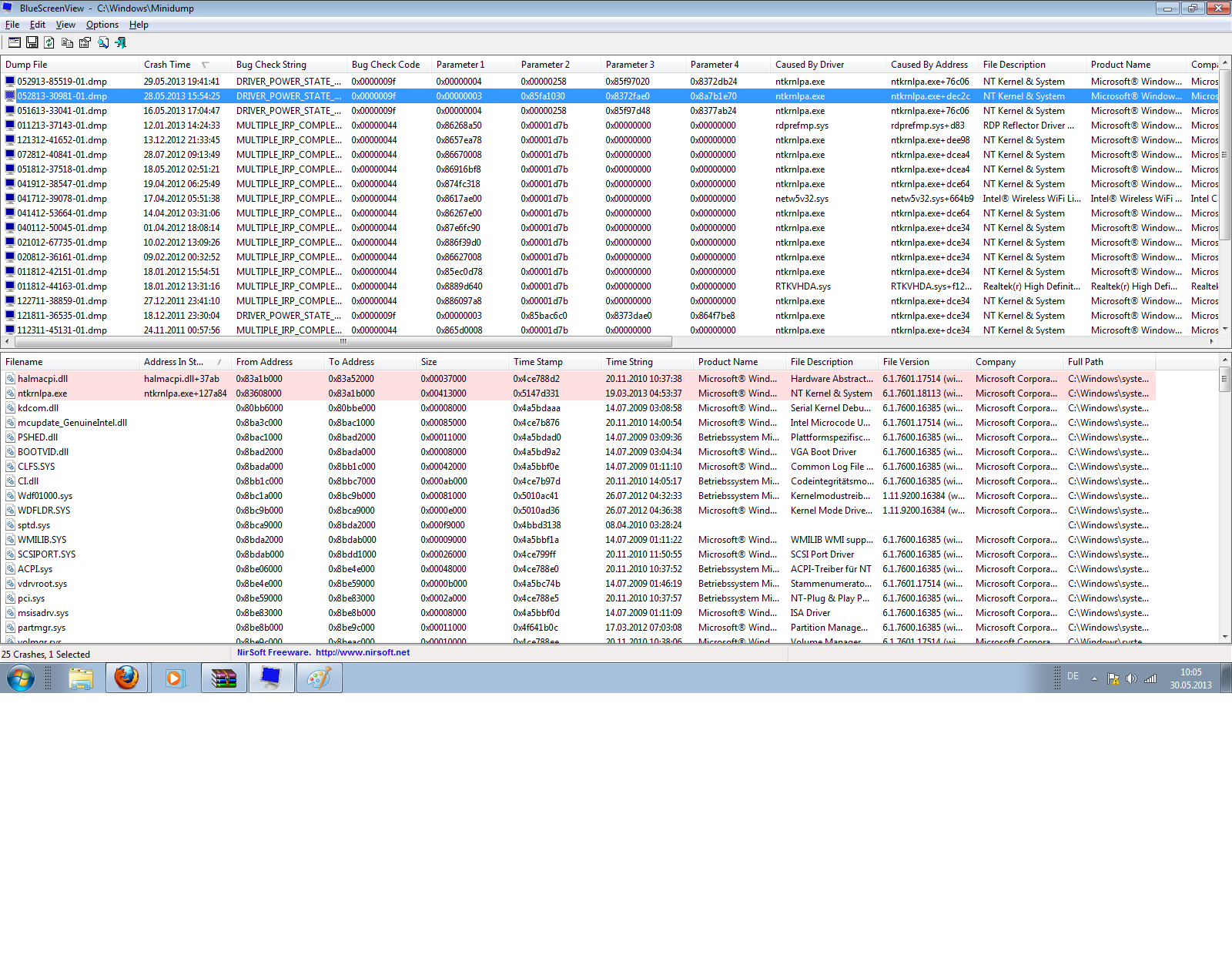The height and width of the screenshot is (968, 1232).
Task: Click the rdprefmp.sys caused-by driver cell
Action: pos(802,125)
